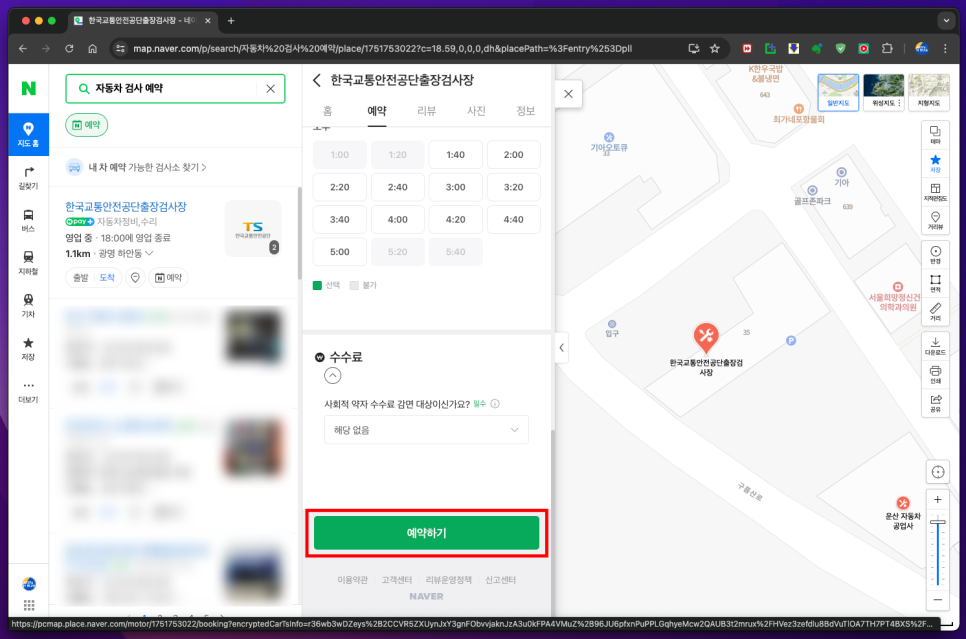Open the 한국교통안전공단출장검사장 result title

(126, 206)
